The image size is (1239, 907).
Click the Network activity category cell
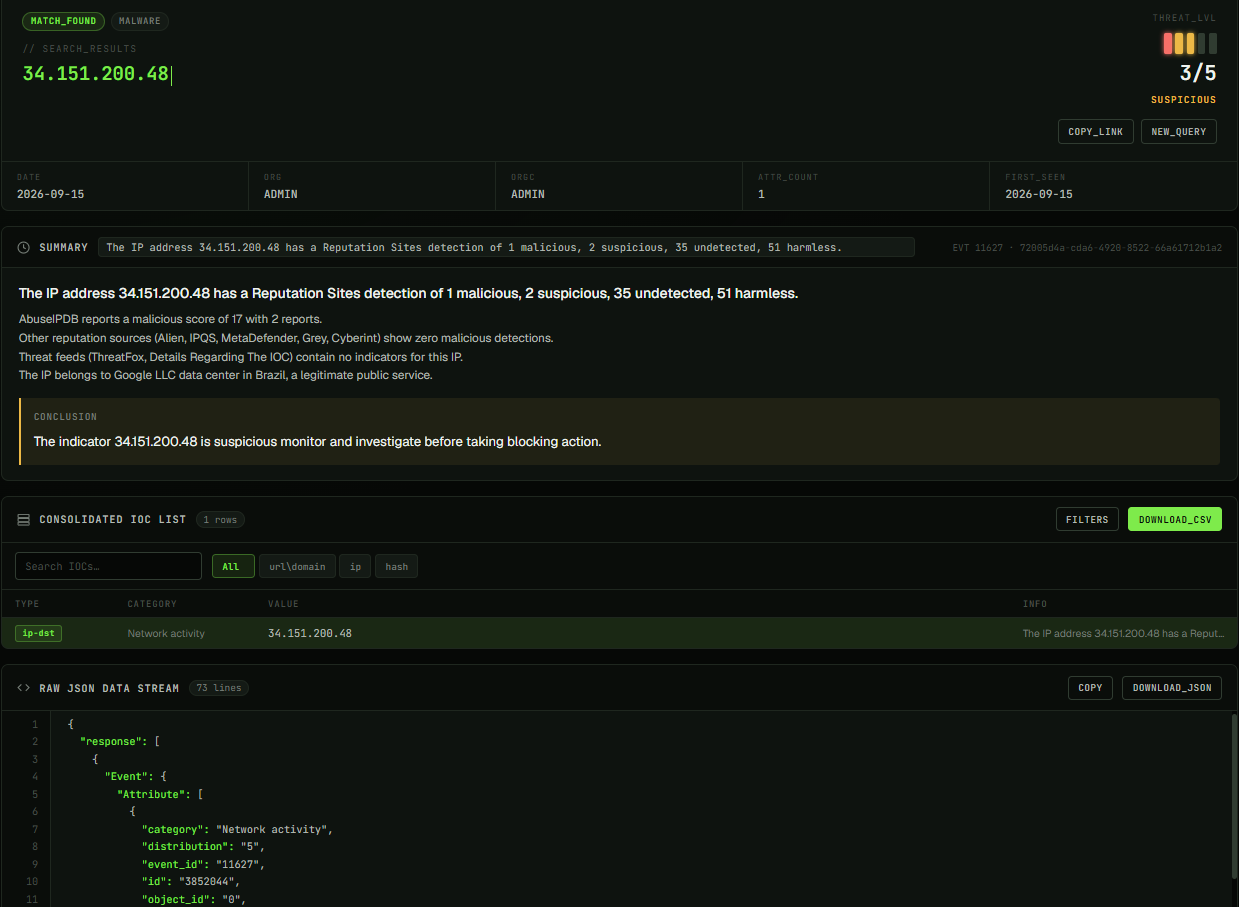coord(166,633)
